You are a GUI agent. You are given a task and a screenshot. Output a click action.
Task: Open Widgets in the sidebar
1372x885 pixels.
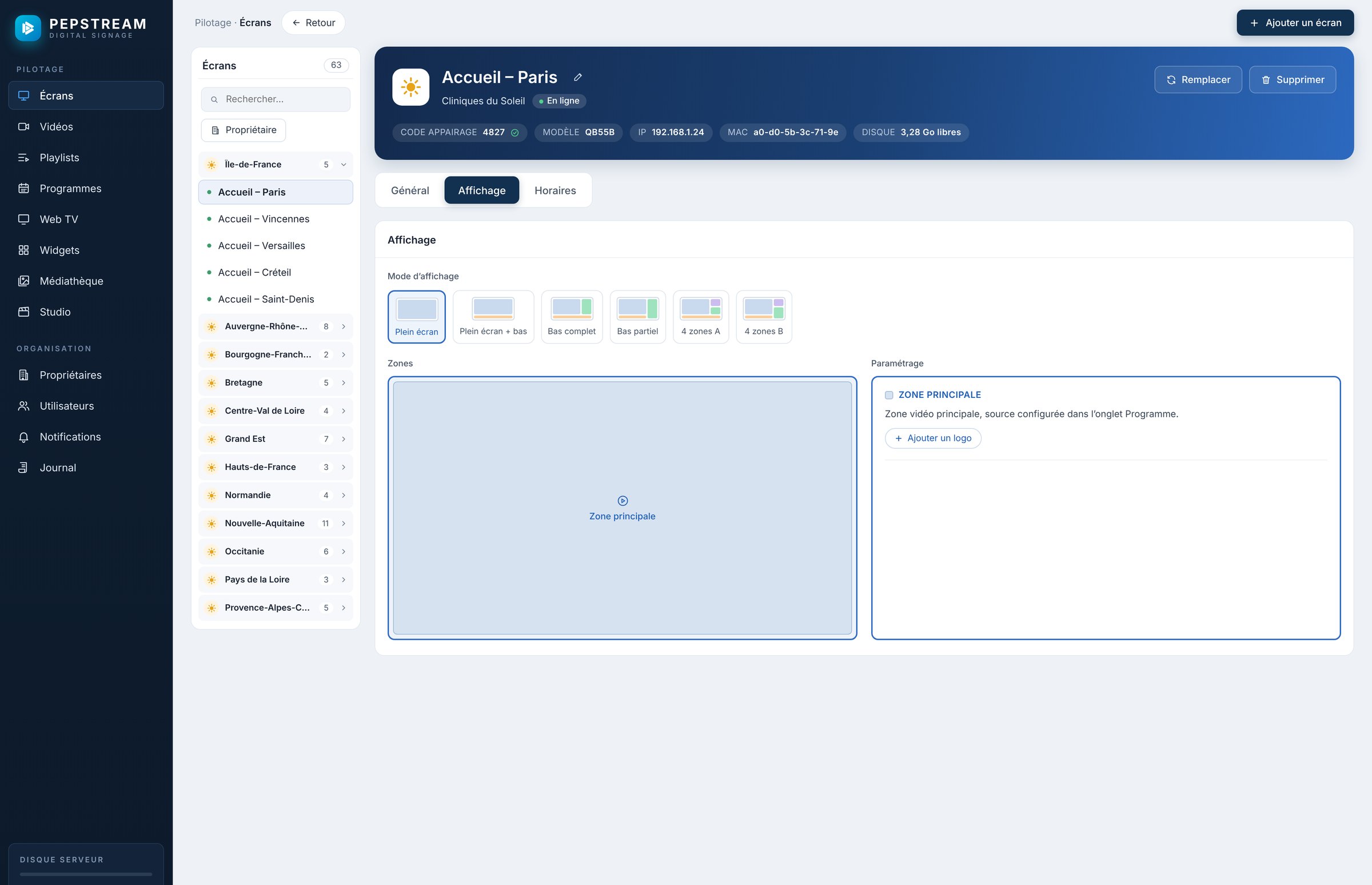[86, 250]
